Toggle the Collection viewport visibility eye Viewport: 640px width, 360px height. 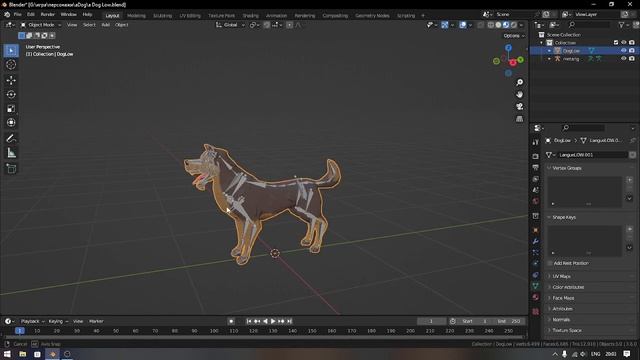(x=623, y=42)
